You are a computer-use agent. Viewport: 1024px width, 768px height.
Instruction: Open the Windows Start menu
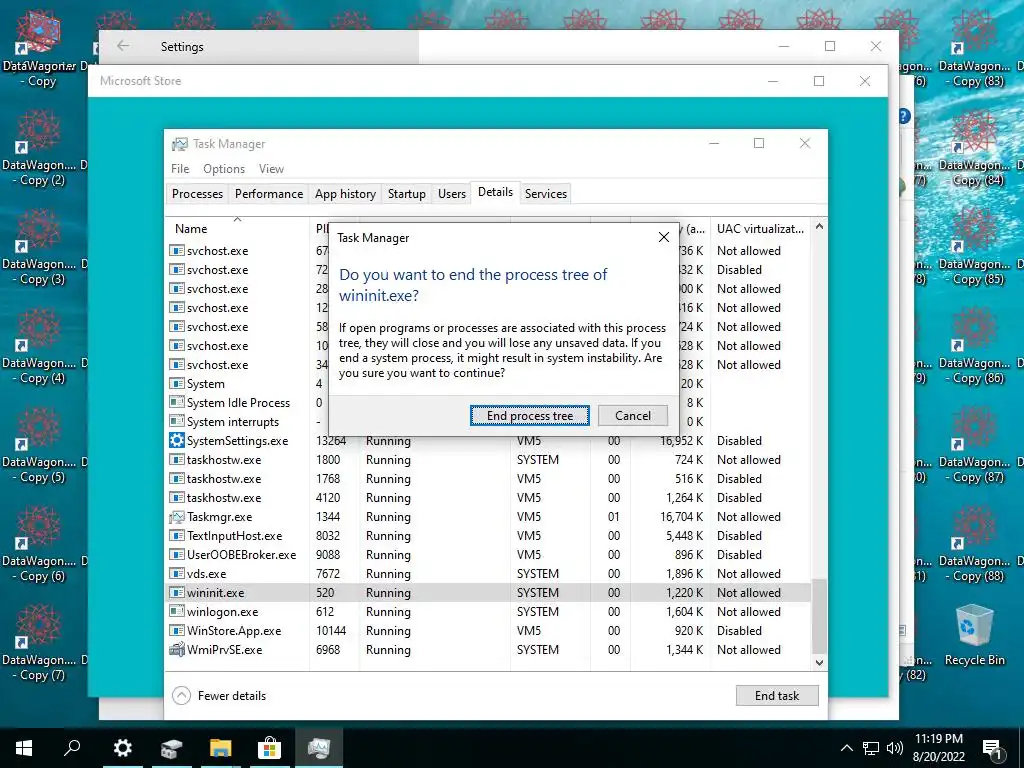(x=24, y=748)
